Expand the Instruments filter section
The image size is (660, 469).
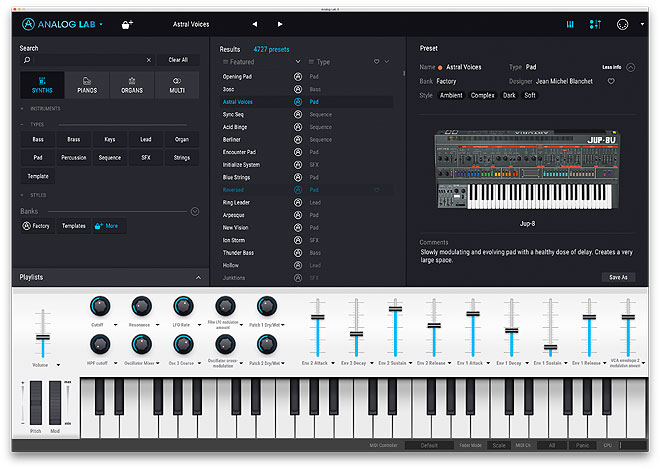24,108
